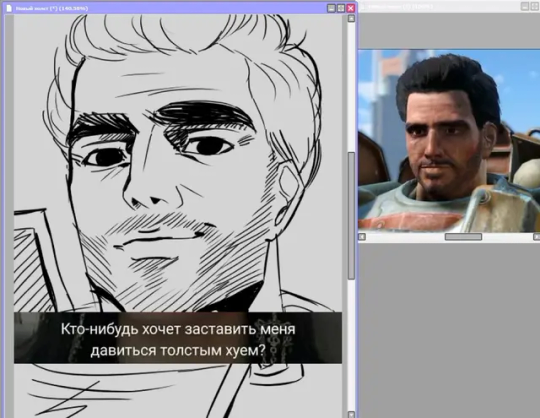Maximize the line-art drawing canvas window
The height and width of the screenshot is (418, 540).
click(x=341, y=8)
